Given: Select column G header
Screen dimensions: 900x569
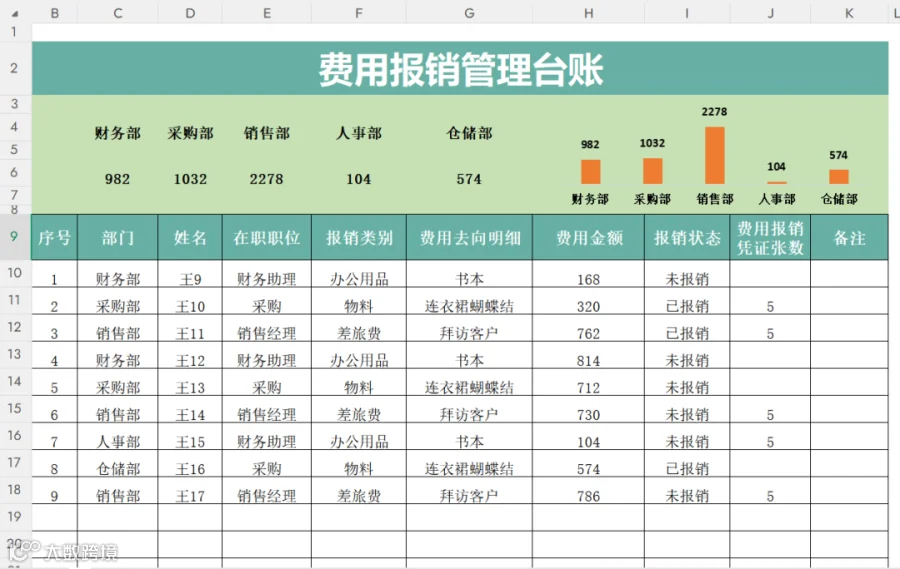Looking at the screenshot, I should [469, 13].
